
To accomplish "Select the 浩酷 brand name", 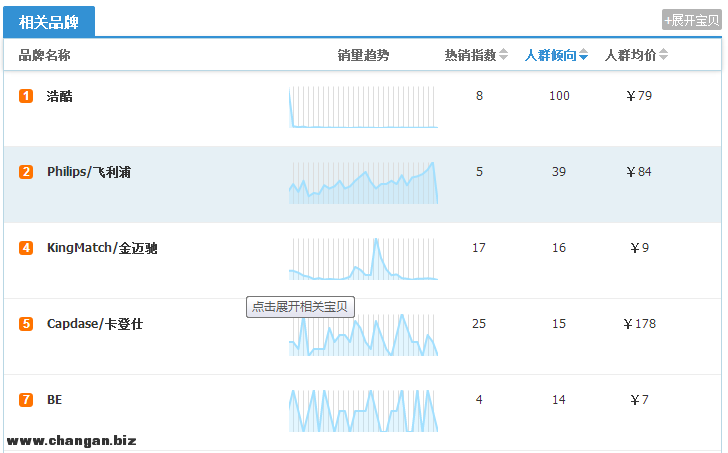I will point(59,96).
